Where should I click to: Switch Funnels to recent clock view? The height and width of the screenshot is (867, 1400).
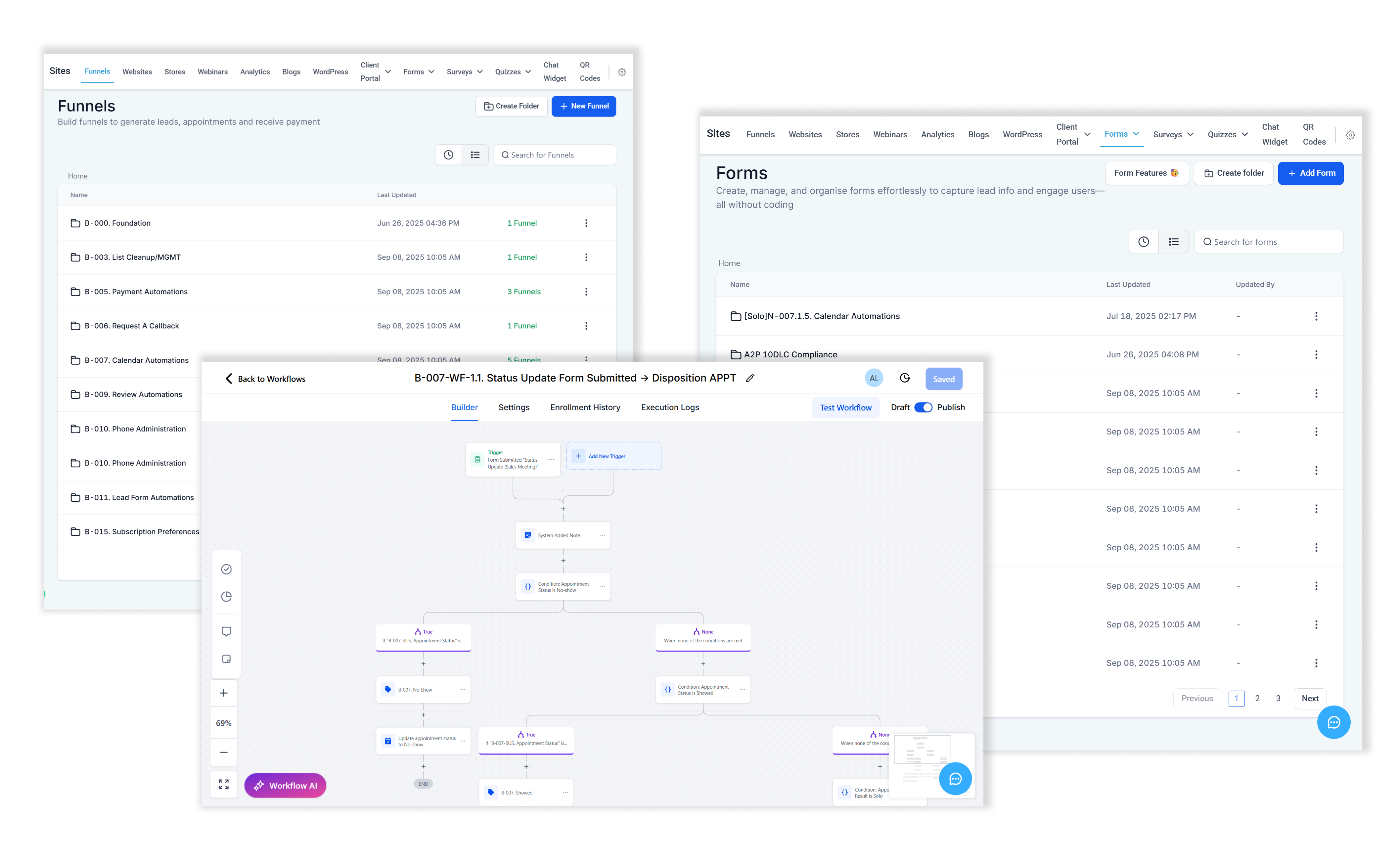pos(448,155)
